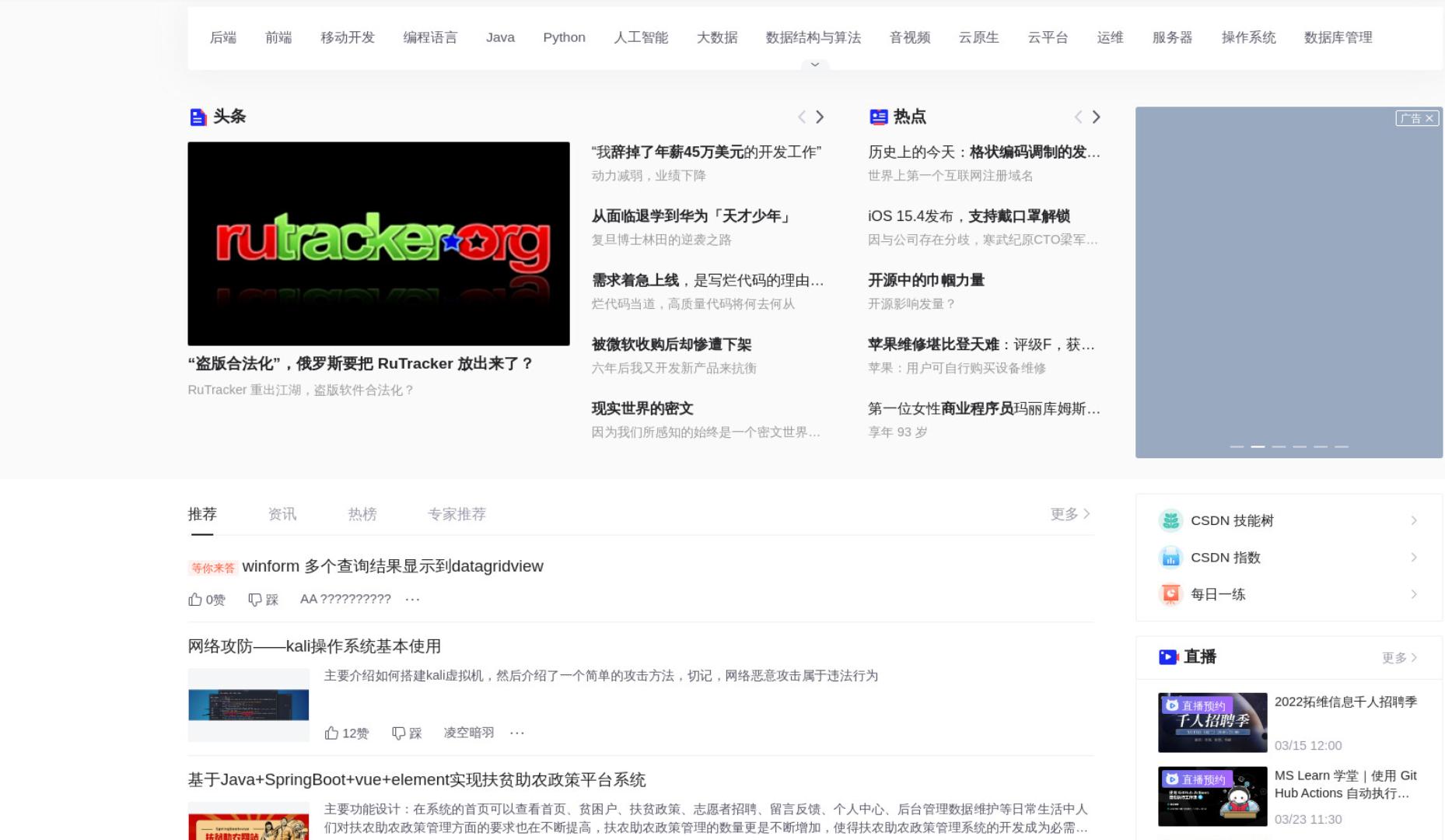Open the 操作系统 category

point(1249,37)
